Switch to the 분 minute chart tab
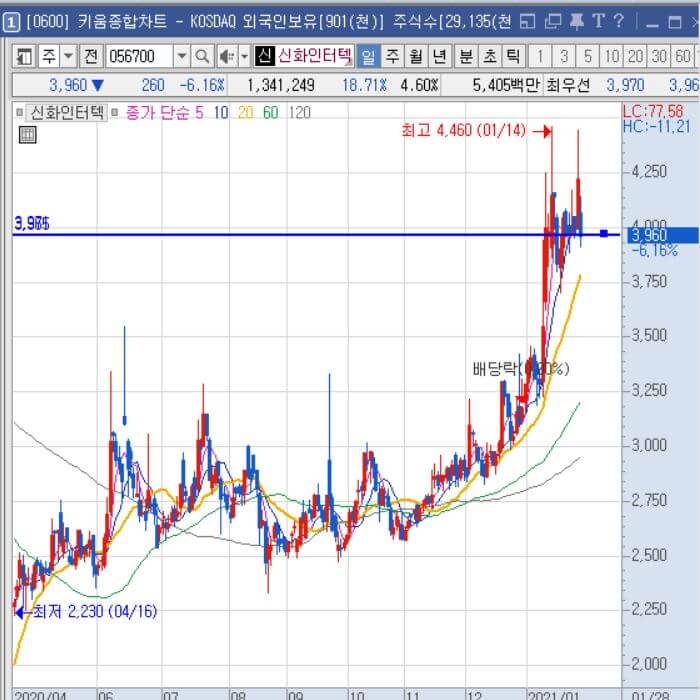The height and width of the screenshot is (700, 700). coord(466,56)
